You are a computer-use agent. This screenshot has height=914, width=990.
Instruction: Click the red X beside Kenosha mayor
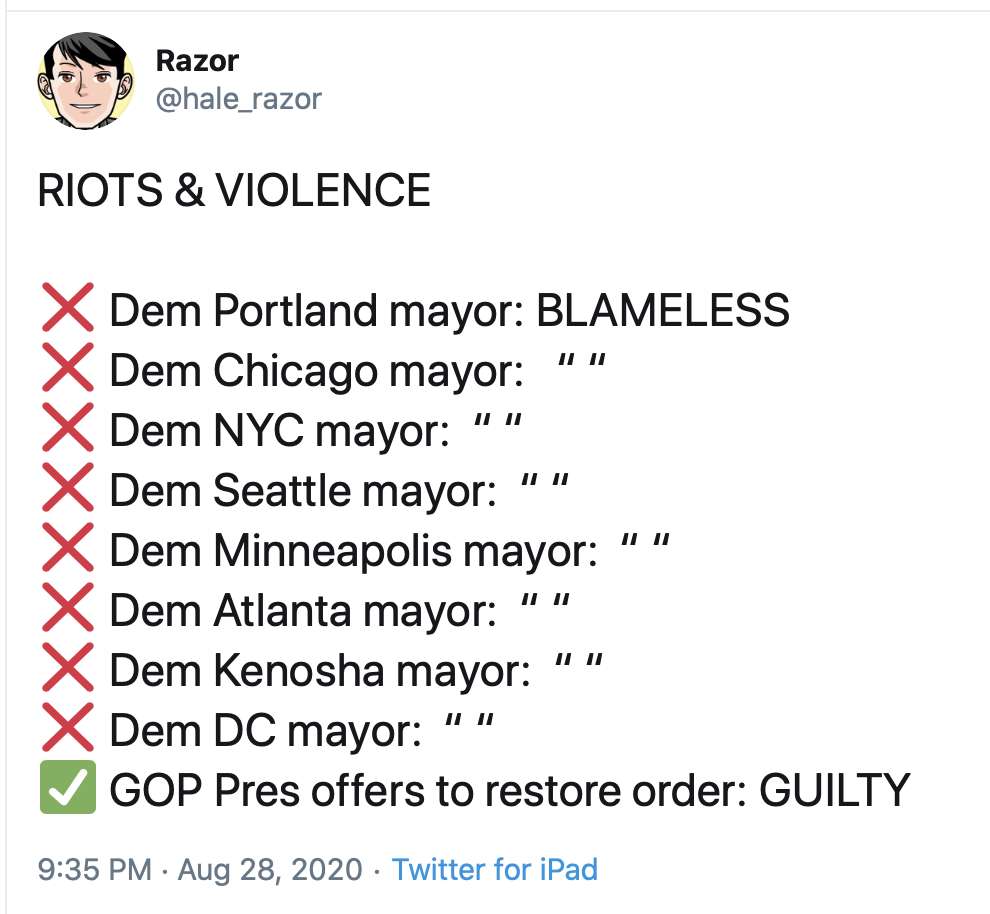68,667
